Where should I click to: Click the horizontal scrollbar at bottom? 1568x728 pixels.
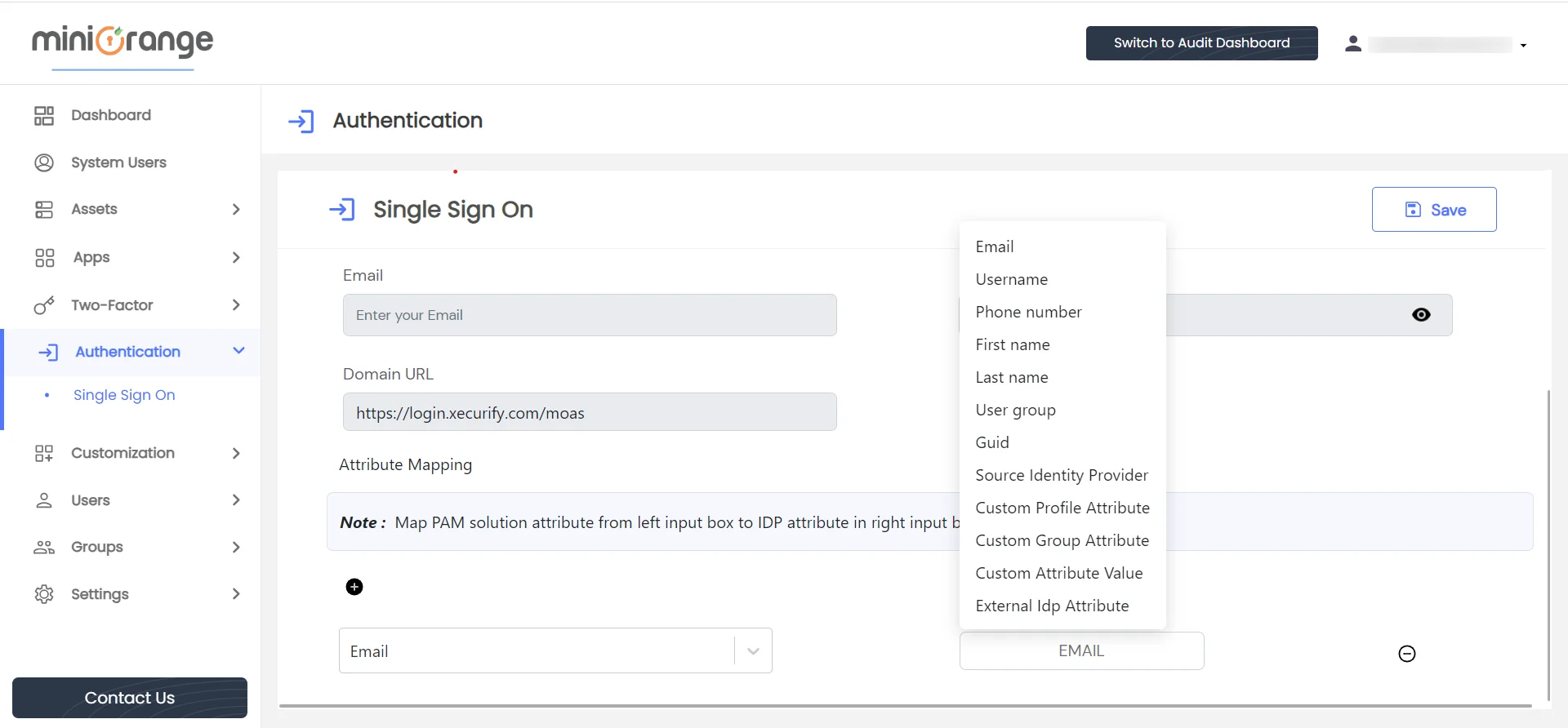(x=905, y=705)
